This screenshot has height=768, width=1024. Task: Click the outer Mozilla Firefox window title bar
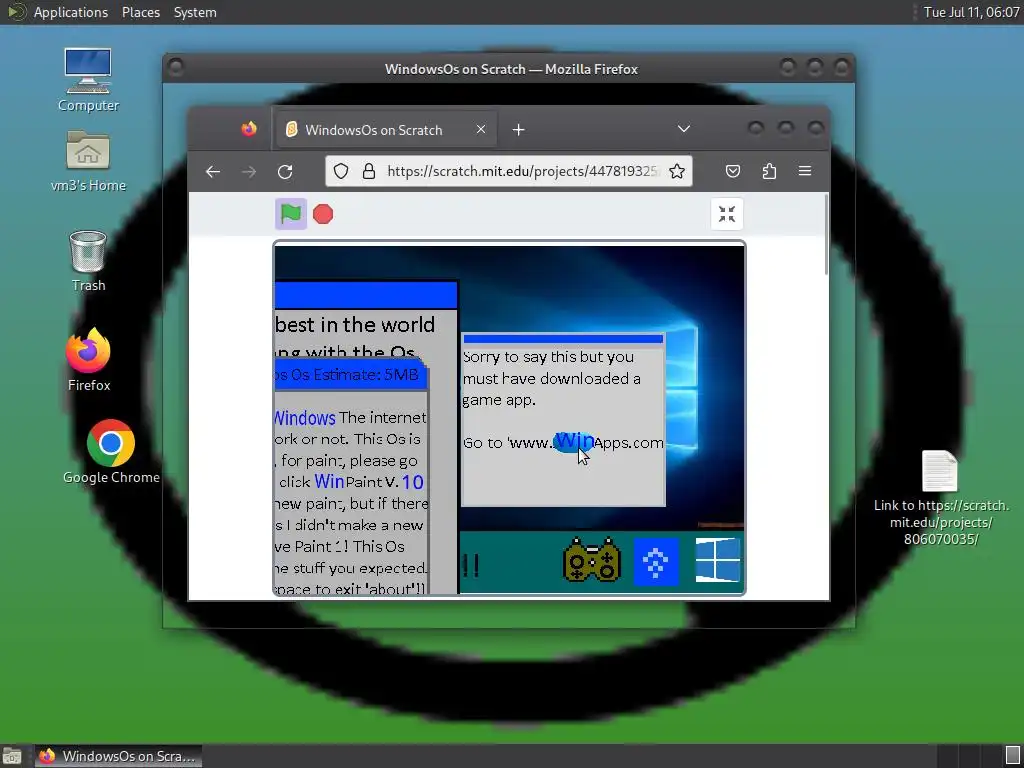click(509, 69)
